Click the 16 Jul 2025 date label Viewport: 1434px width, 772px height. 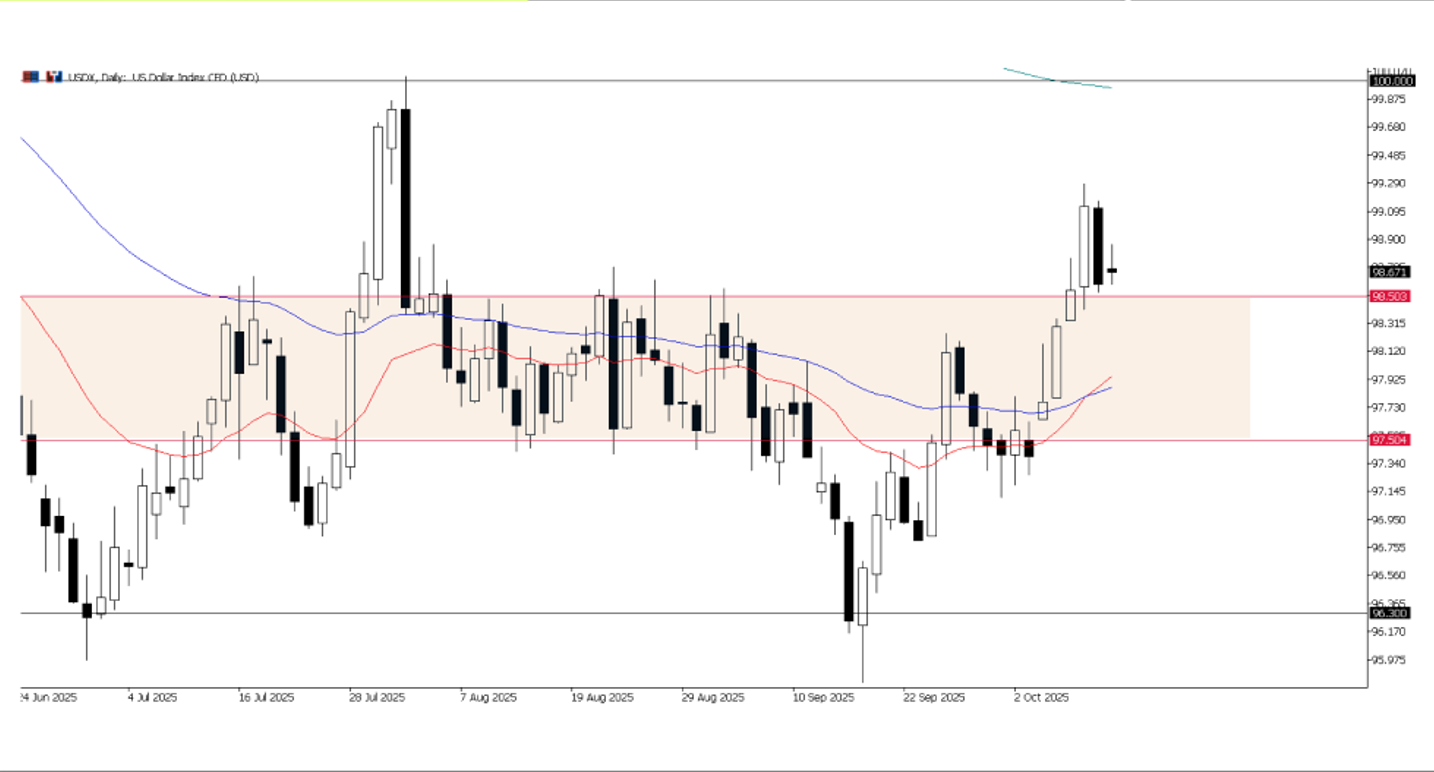(266, 697)
